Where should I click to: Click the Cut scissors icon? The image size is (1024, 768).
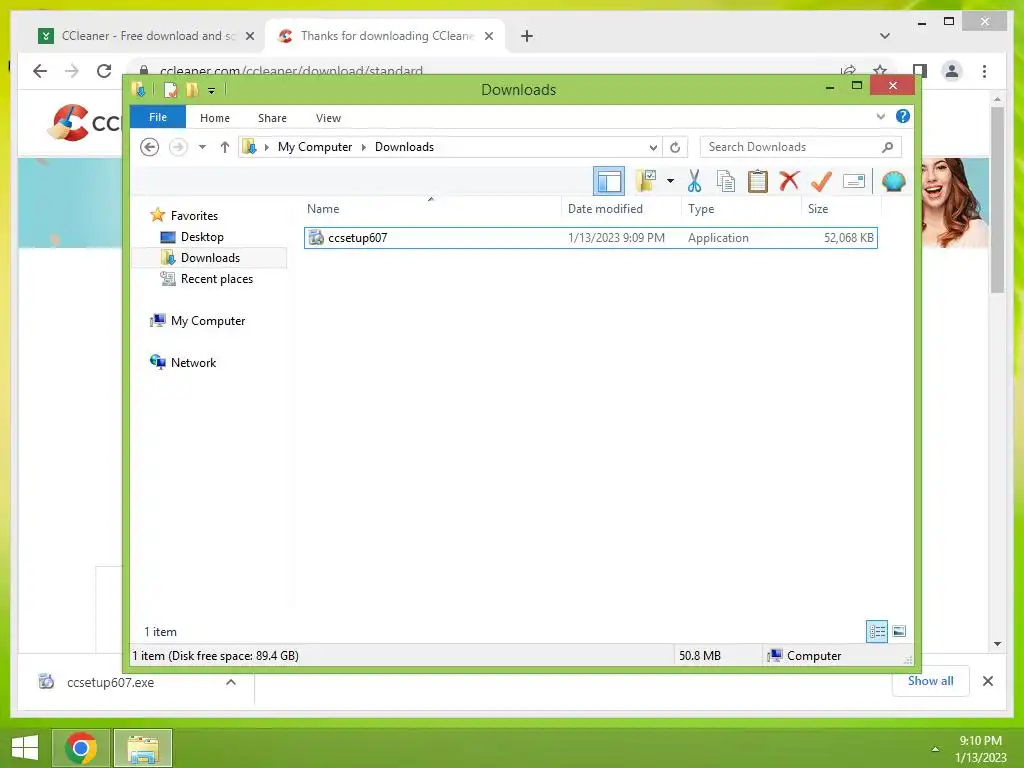694,181
